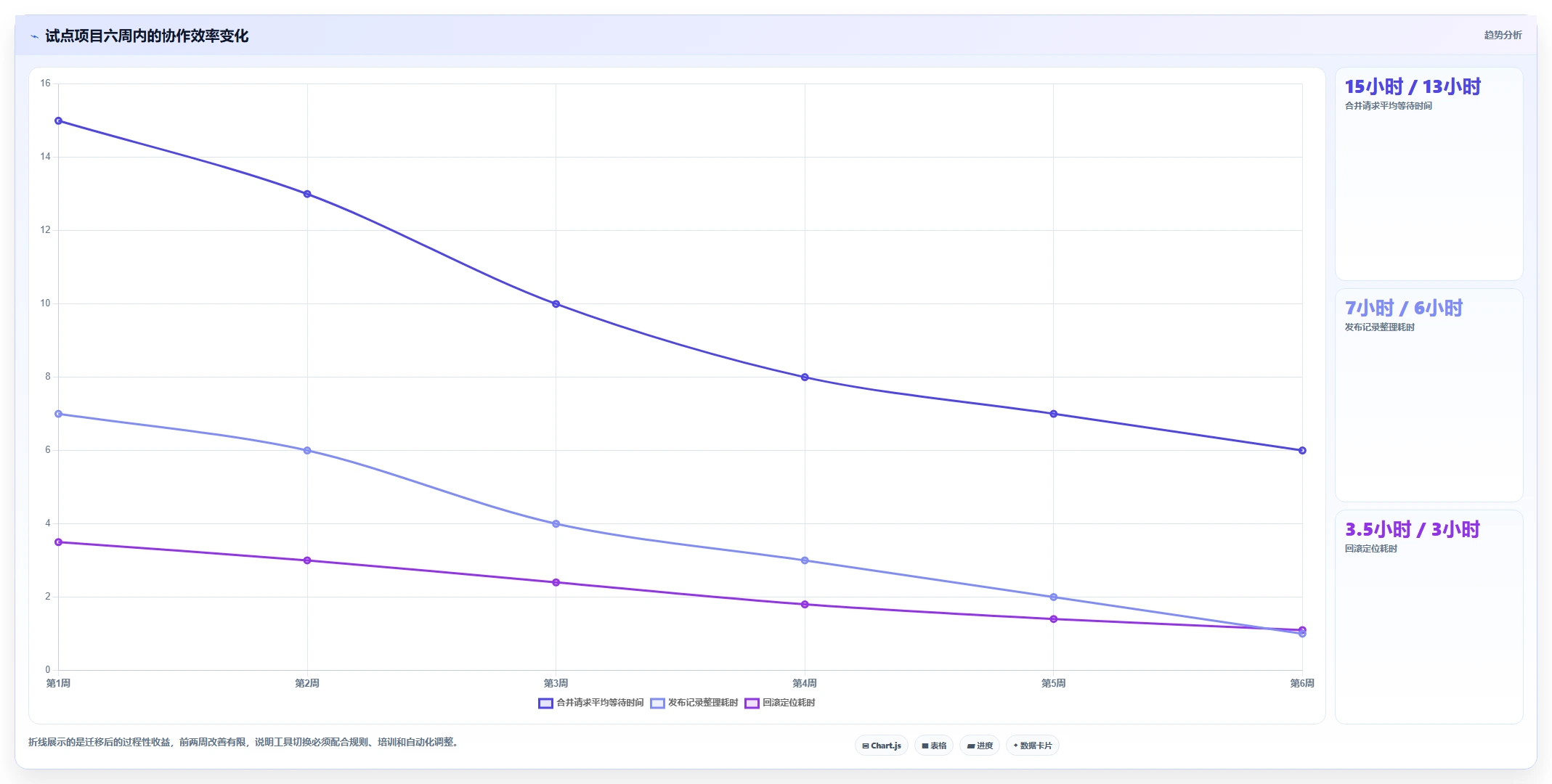Image resolution: width=1552 pixels, height=784 pixels.
Task: Click the 第3周 light blue point at 4
Action: [556, 524]
